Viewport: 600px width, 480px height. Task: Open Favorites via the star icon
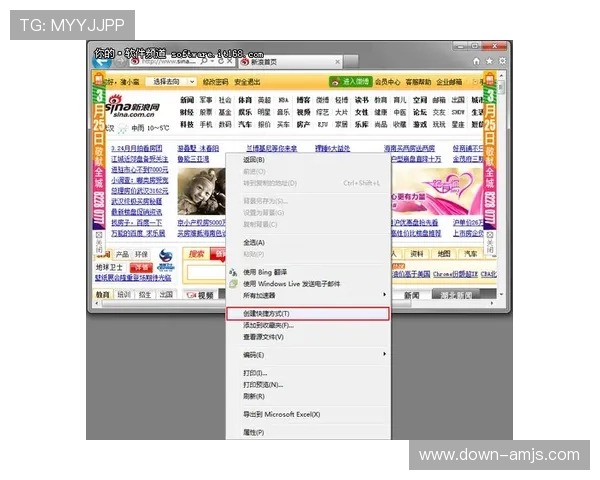tap(489, 61)
